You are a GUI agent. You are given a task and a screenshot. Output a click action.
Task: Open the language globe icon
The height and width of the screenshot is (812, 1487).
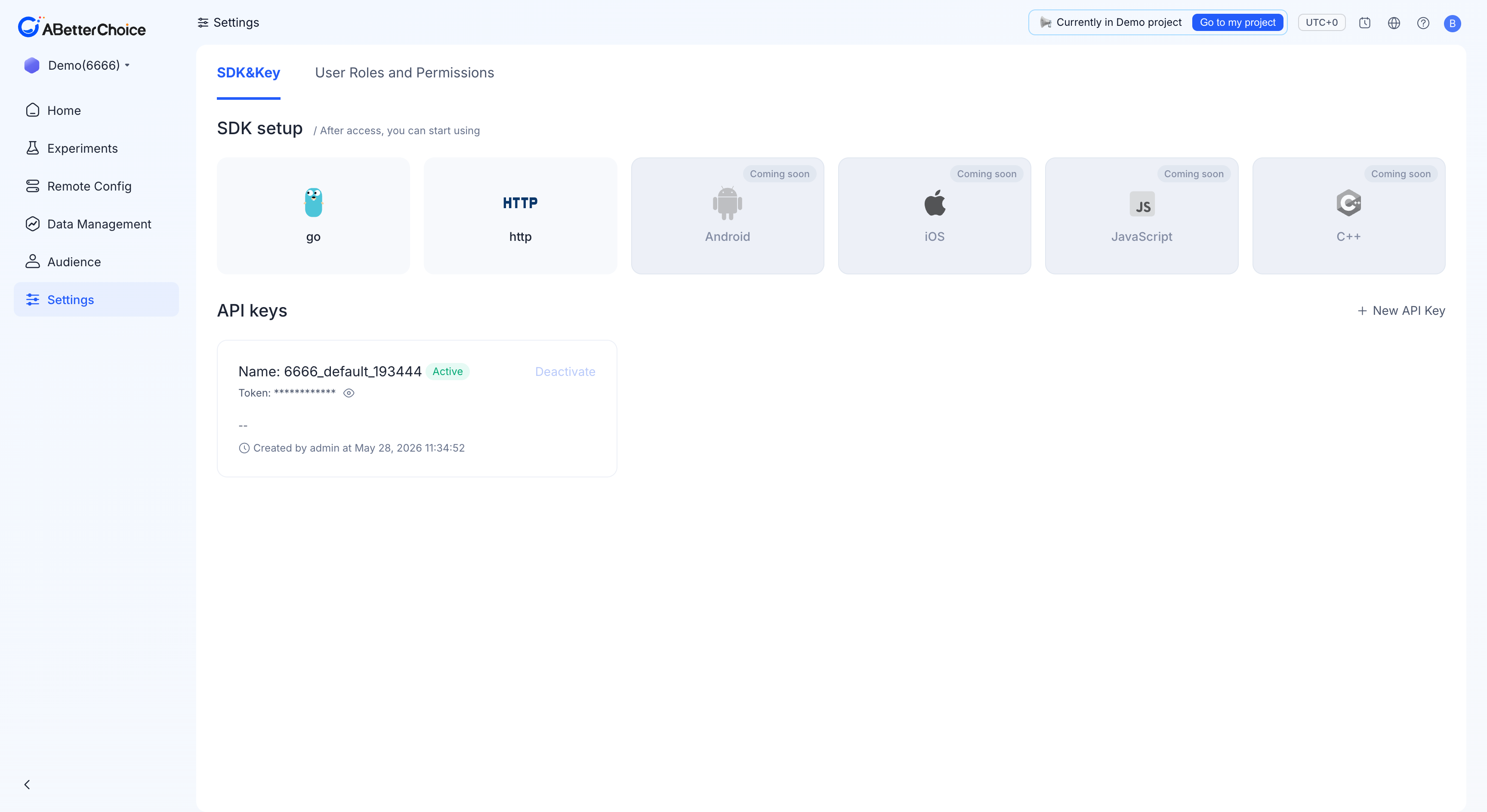(x=1394, y=22)
